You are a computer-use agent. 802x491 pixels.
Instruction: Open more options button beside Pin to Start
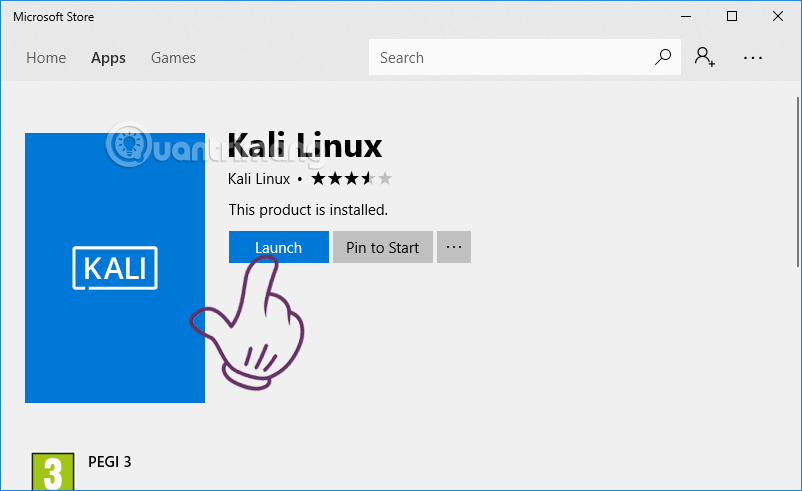point(454,247)
